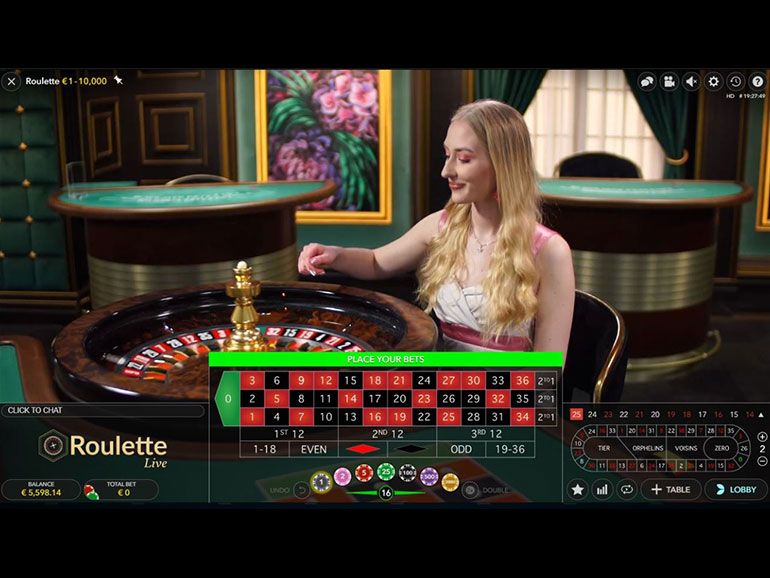Expand recent numbers history with arrow
Screen dimensions: 770x578
click(x=761, y=414)
